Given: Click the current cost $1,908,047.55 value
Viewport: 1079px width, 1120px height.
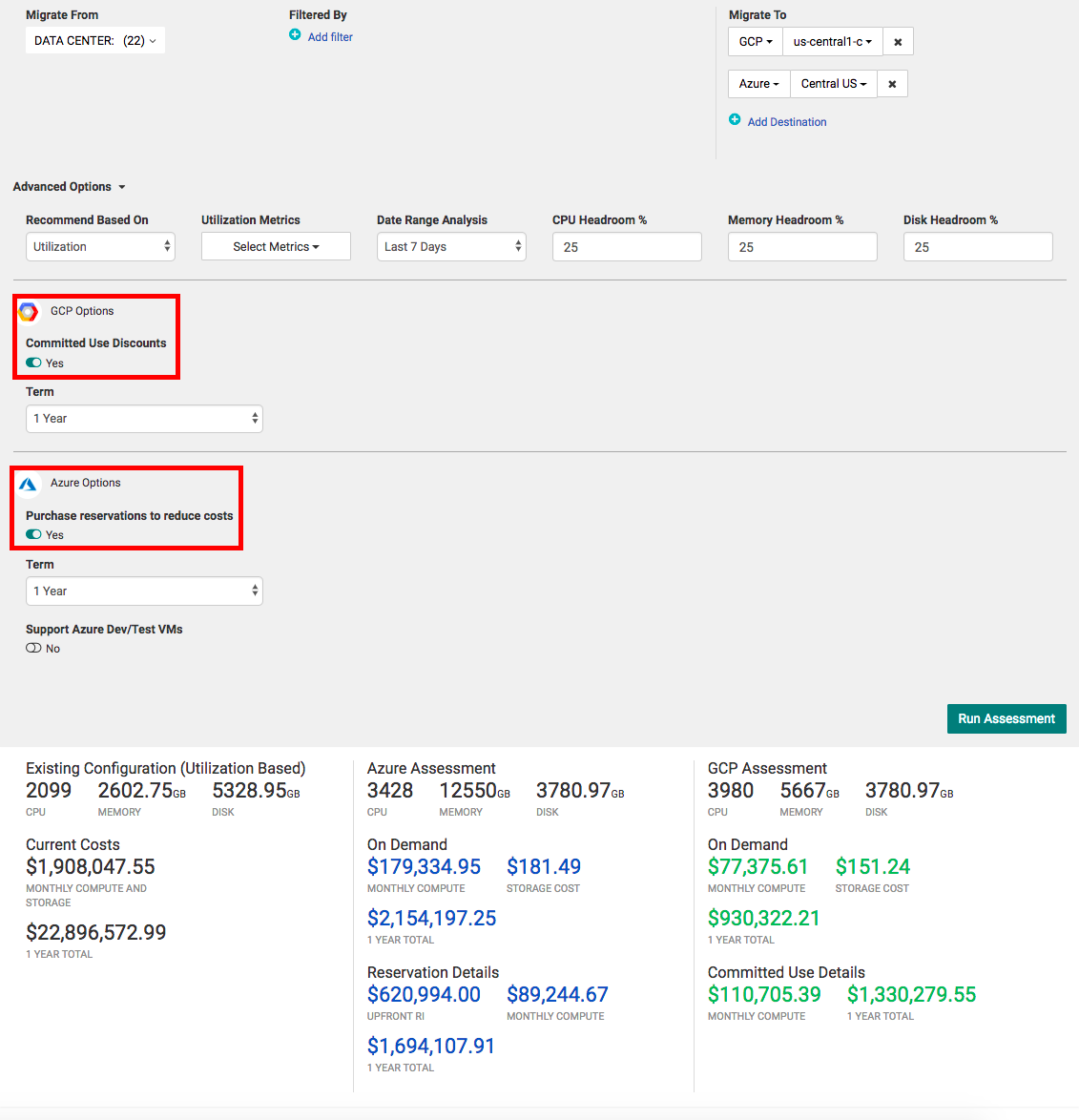Looking at the screenshot, I should pyautogui.click(x=91, y=867).
